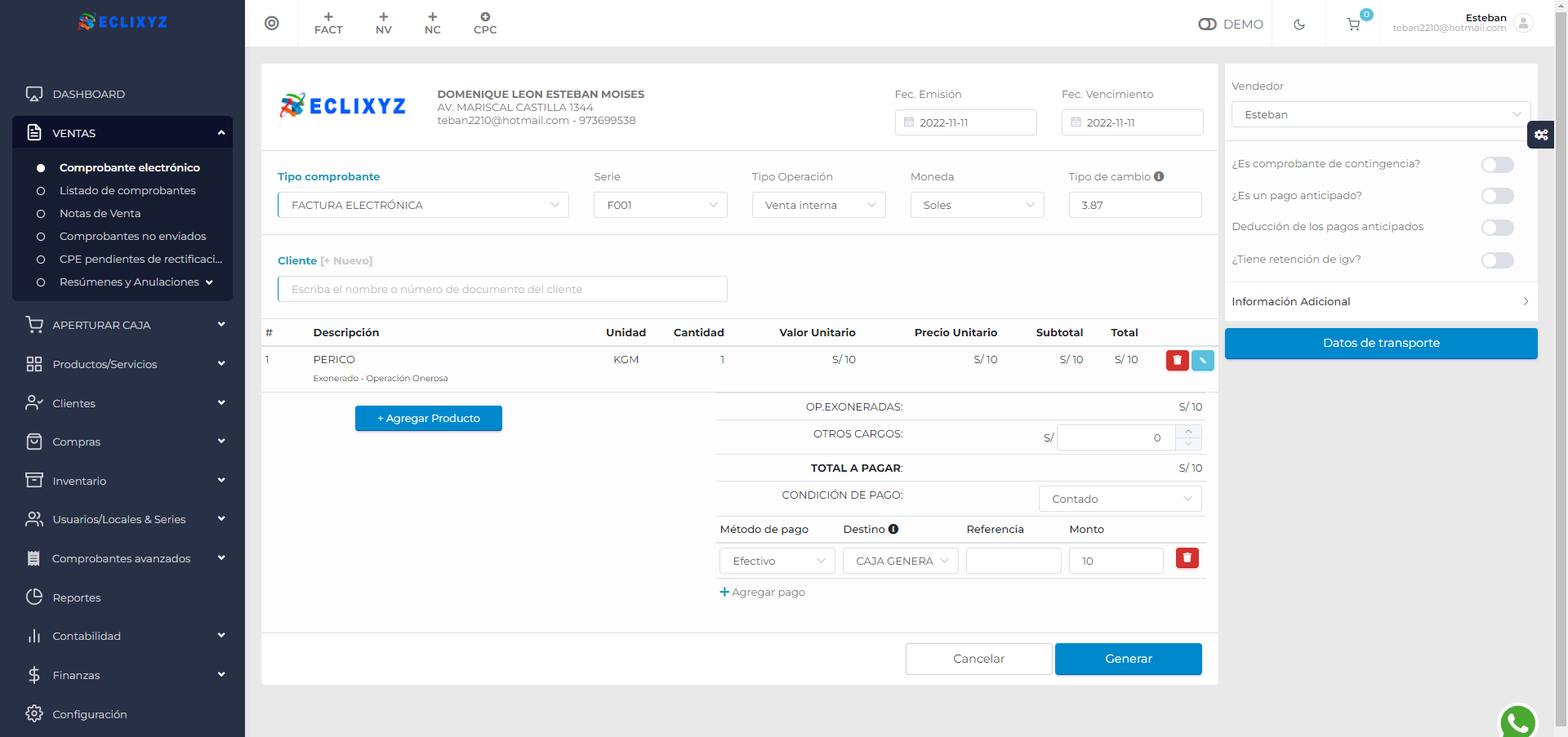Open the floating settings gear on the right
This screenshot has width=1568, height=737.
point(1541,135)
